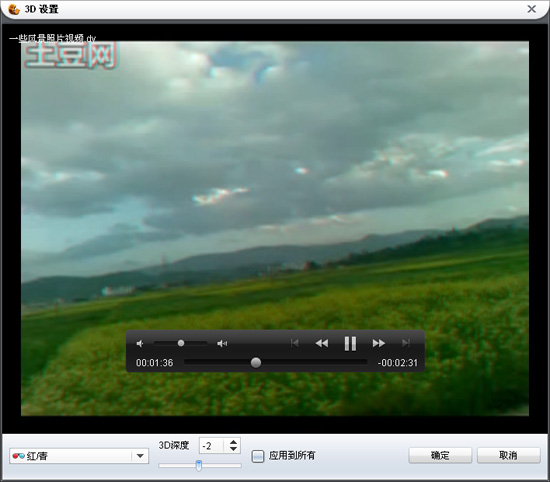Fast forward the video preview
Image resolution: width=550 pixels, height=482 pixels.
[378, 343]
